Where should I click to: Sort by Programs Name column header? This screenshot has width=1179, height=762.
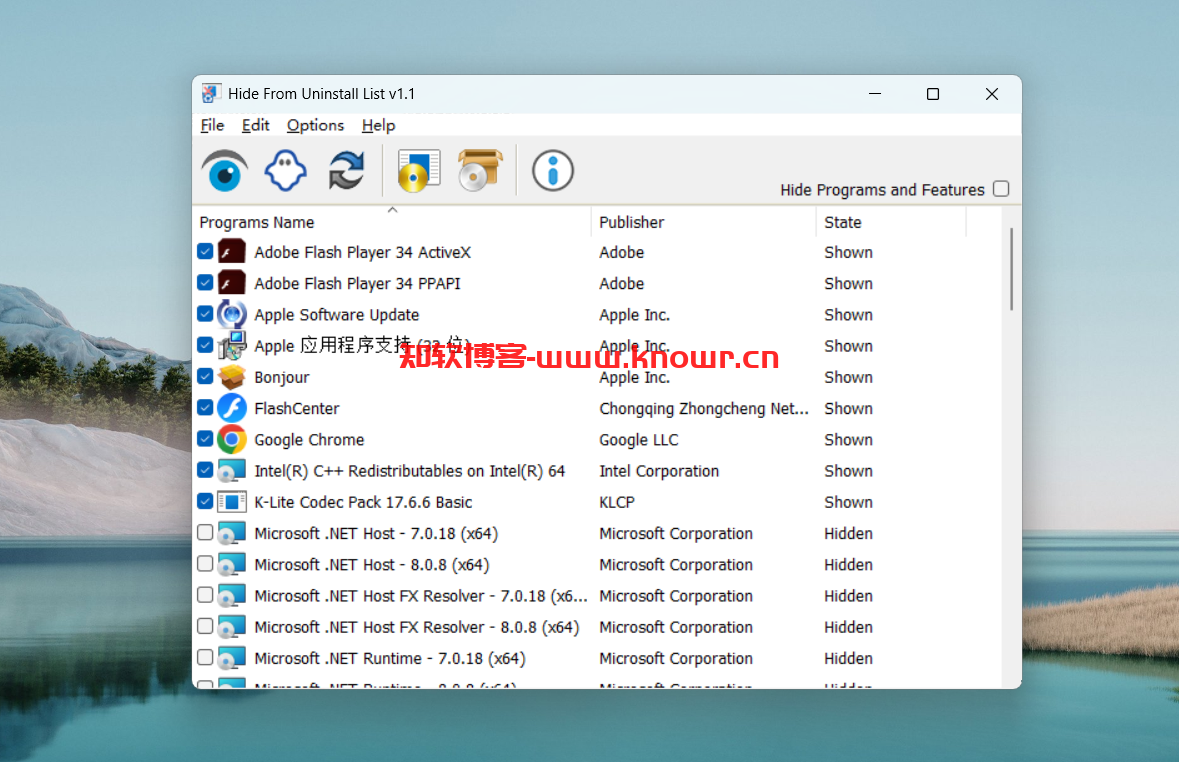[x=392, y=223]
